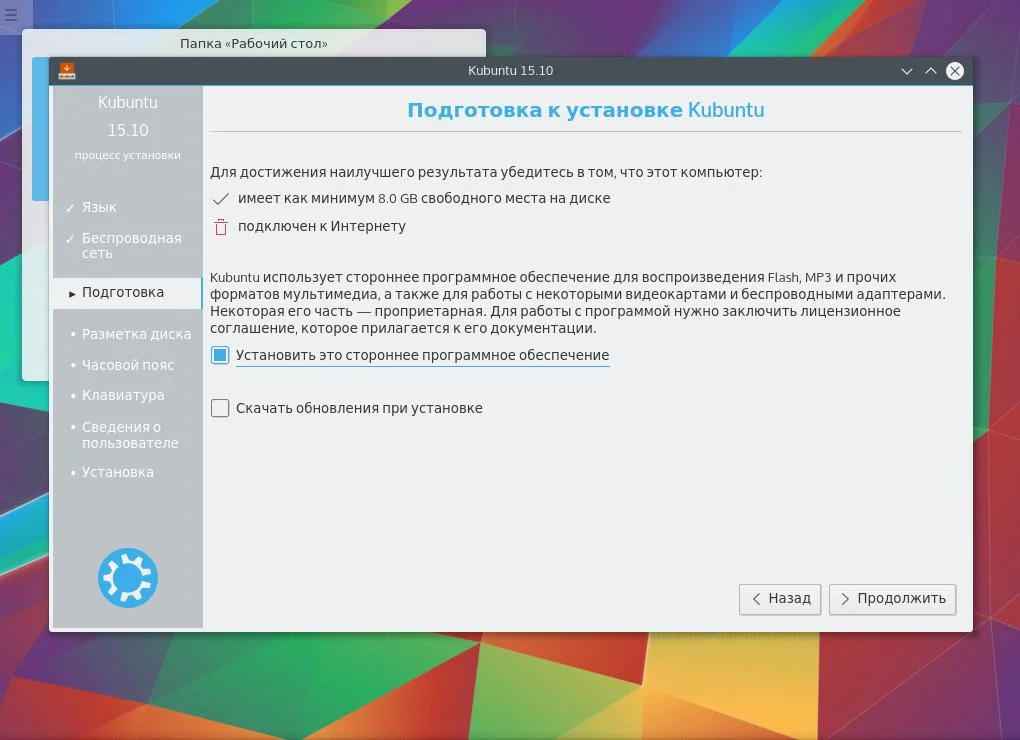Tick 'Скачать обновления при установке' checkbox
Viewport: 1020px width, 740px height.
point(220,408)
